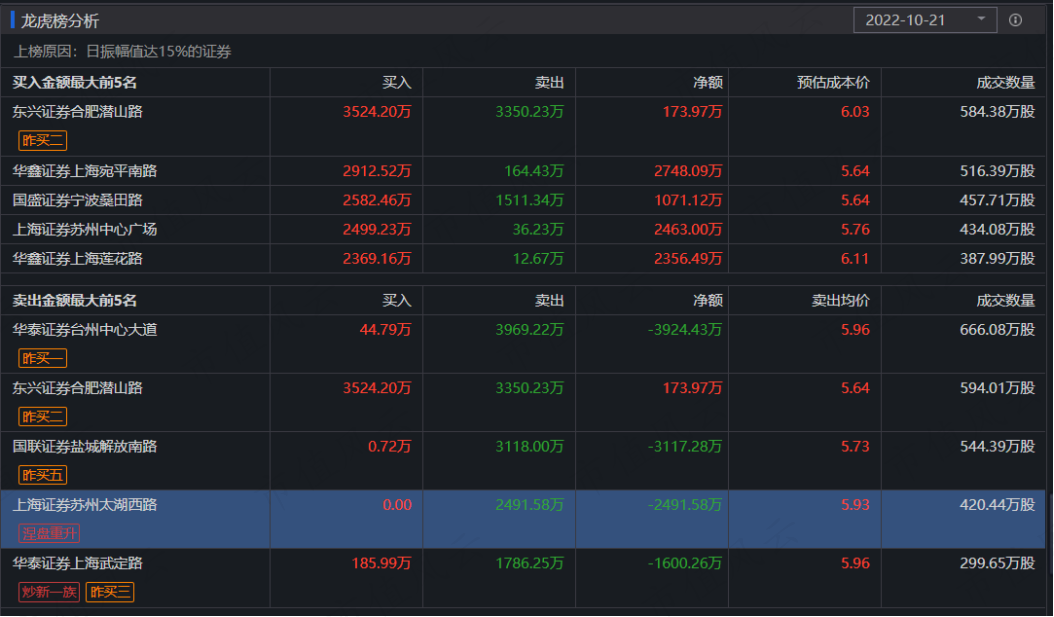Click the 成交数量 header in the buy table

point(1006,83)
